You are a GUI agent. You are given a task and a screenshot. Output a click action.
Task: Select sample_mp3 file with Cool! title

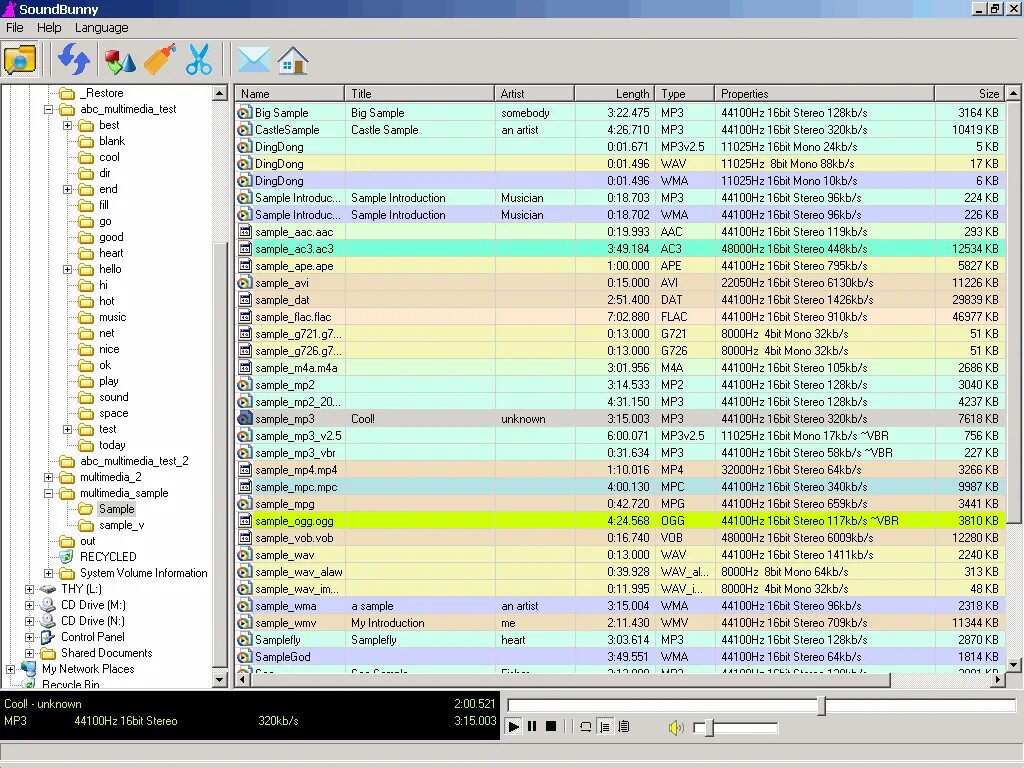coord(619,419)
